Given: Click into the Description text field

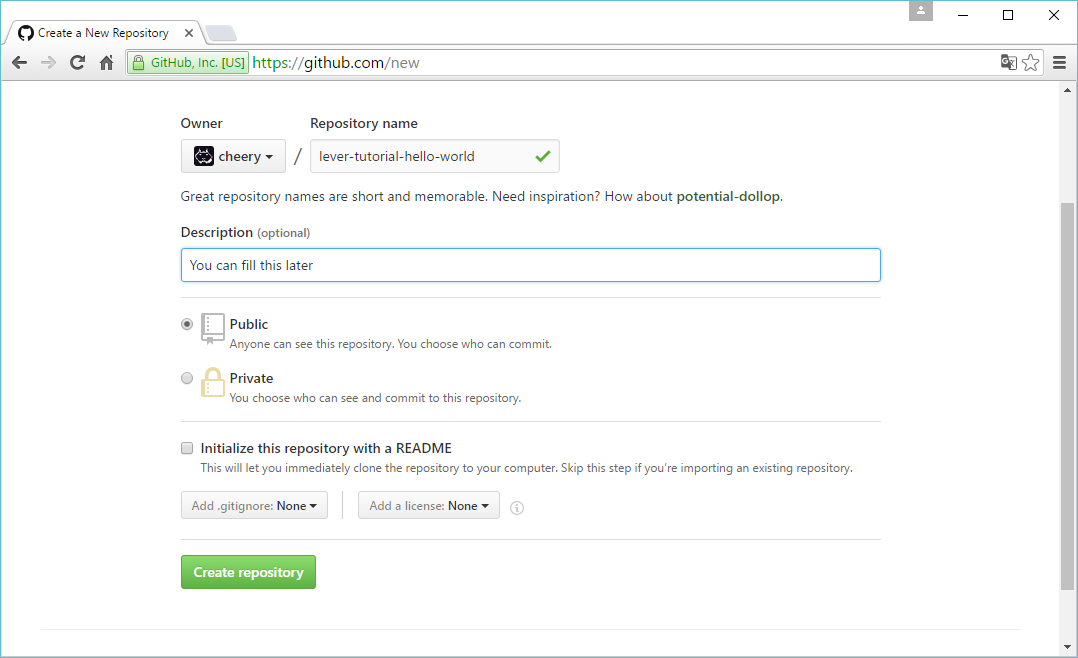Looking at the screenshot, I should pyautogui.click(x=530, y=265).
